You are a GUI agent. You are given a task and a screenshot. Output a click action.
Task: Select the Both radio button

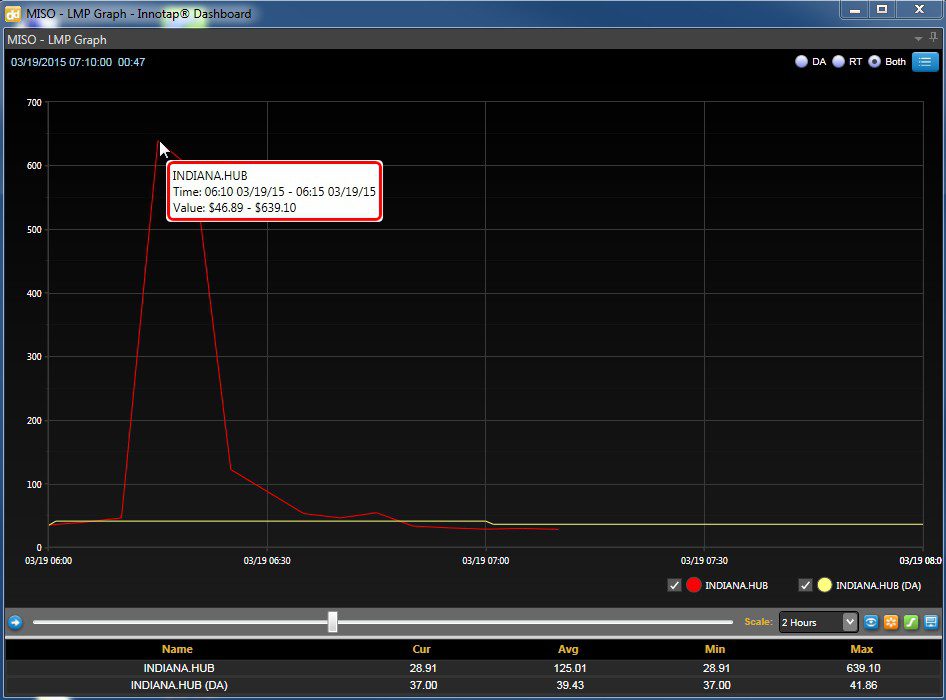(x=874, y=62)
